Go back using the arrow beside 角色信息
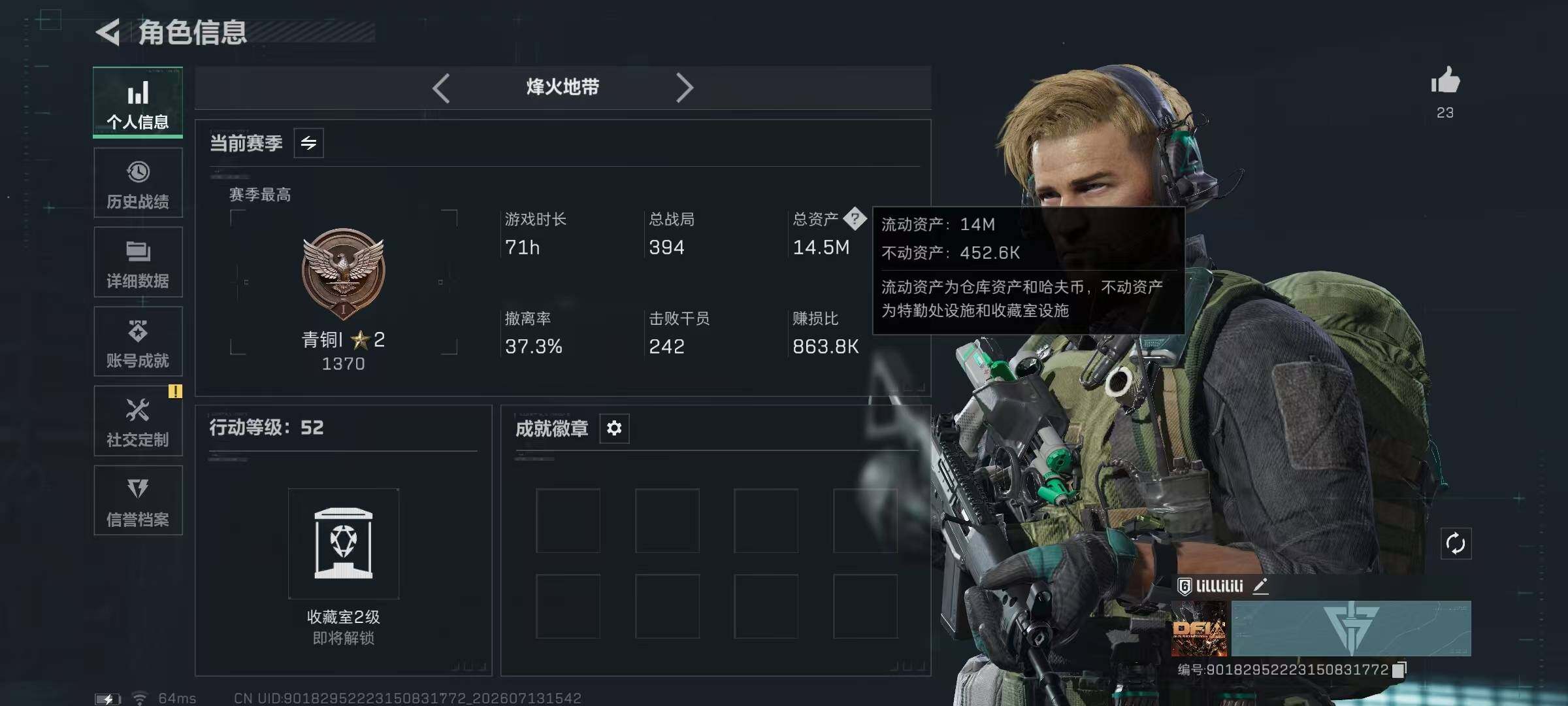1568x706 pixels. pos(108,32)
